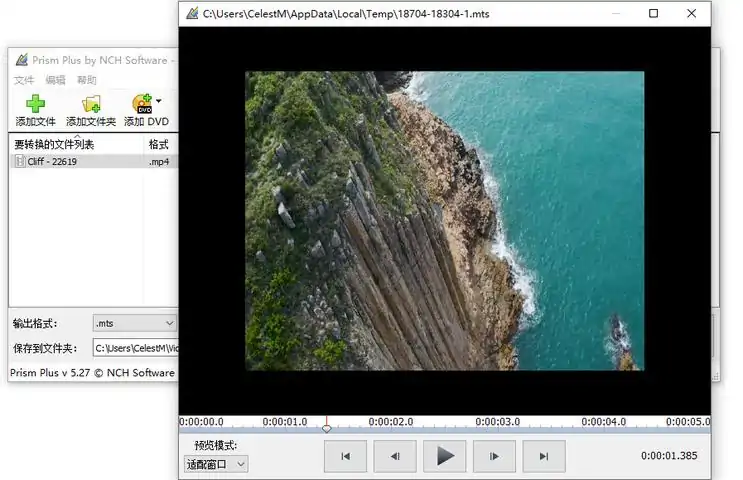The image size is (743, 480).
Task: Click the 要转换的文件列表 column header
Action: 54,144
